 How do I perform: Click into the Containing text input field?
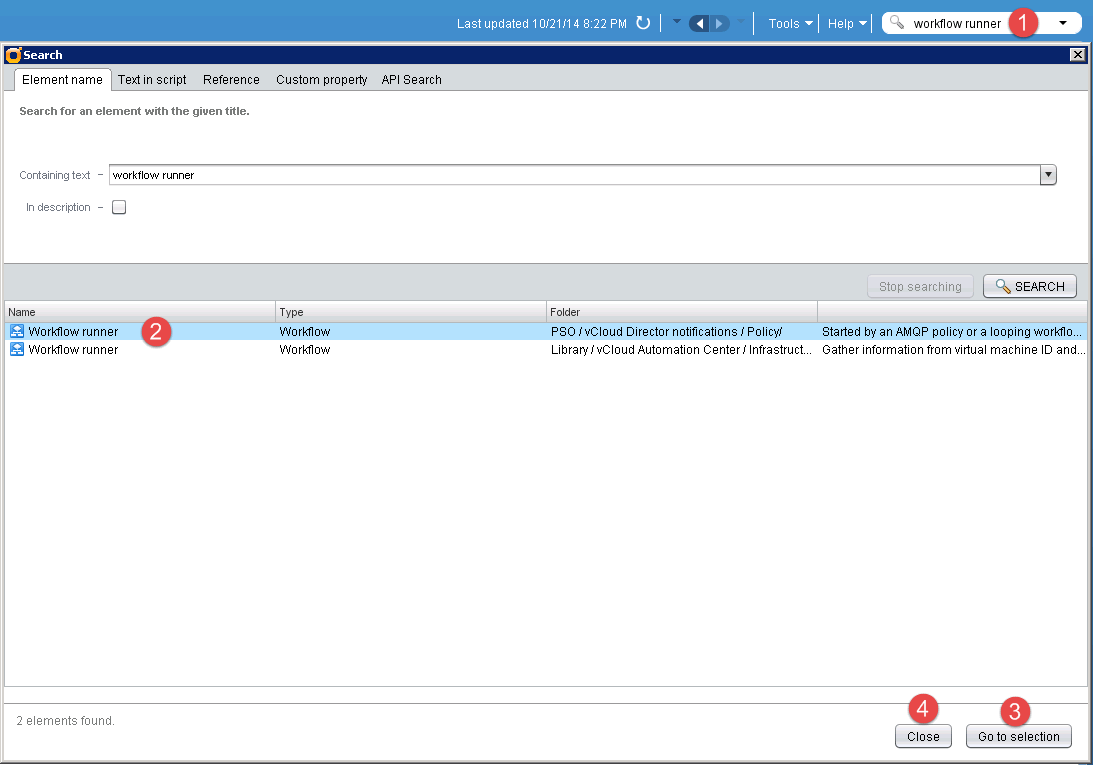coord(570,175)
